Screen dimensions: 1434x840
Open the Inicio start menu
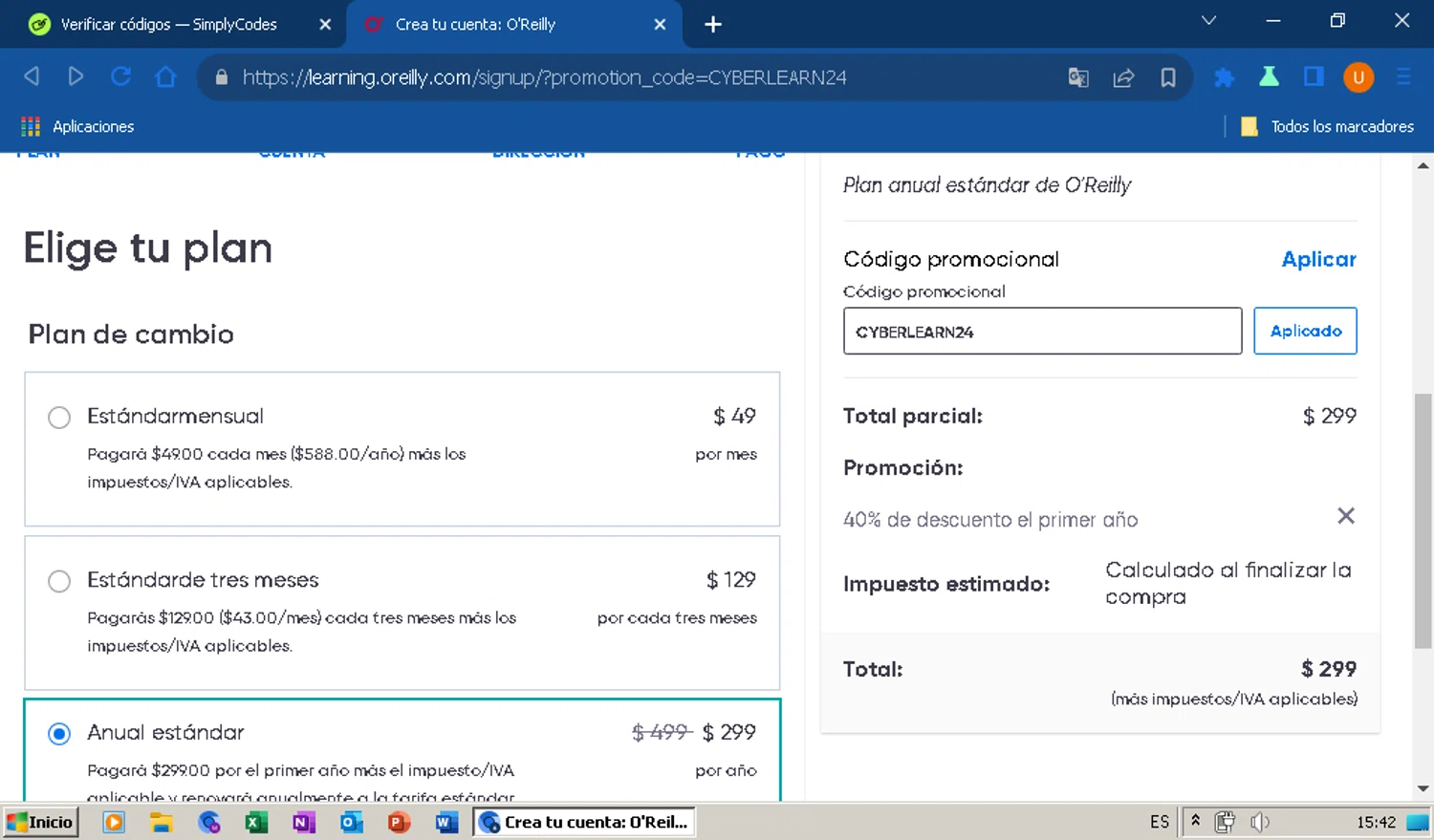(40, 822)
